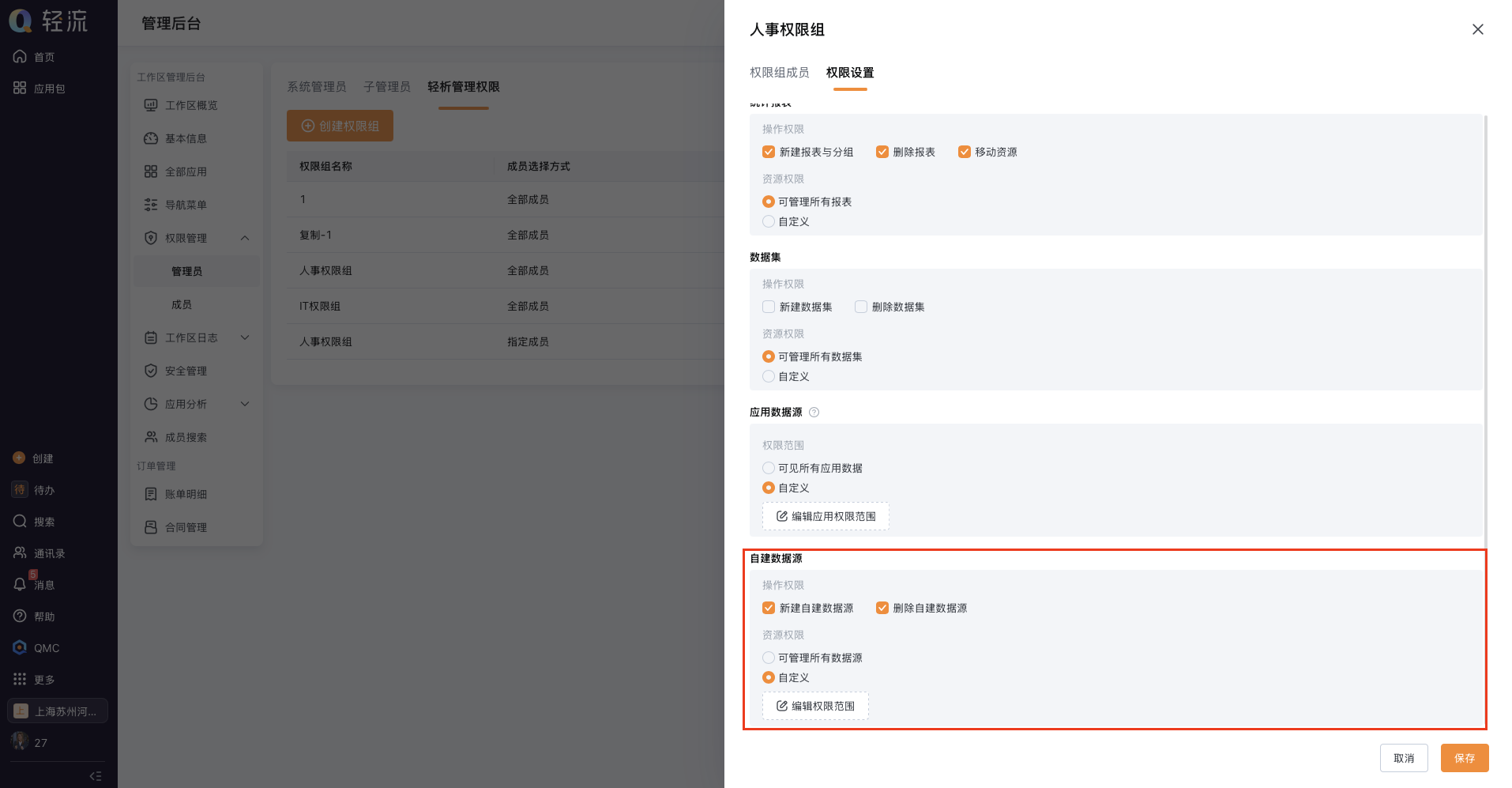Click the 安全管理 shield icon

pos(151,371)
